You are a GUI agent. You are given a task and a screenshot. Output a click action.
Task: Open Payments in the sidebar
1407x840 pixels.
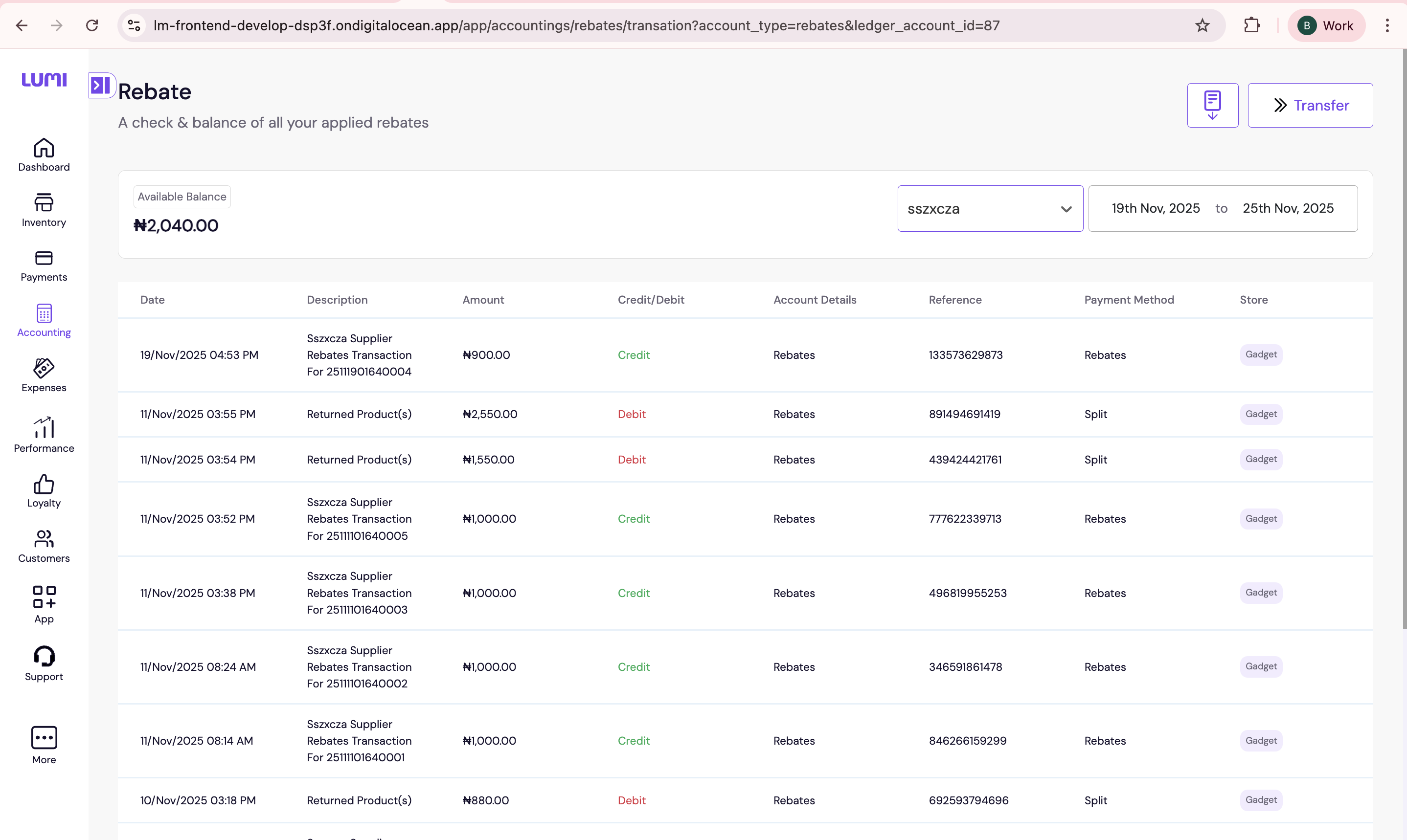click(44, 265)
